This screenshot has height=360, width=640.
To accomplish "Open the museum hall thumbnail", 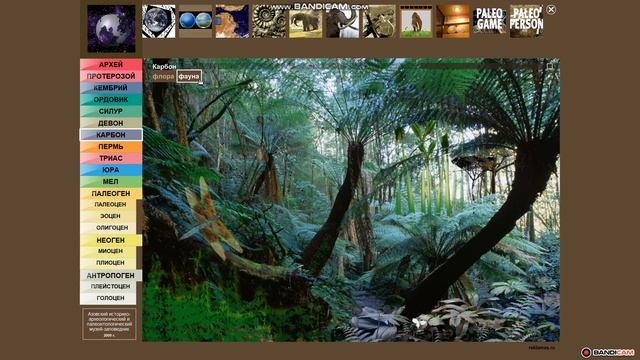I will (453, 22).
